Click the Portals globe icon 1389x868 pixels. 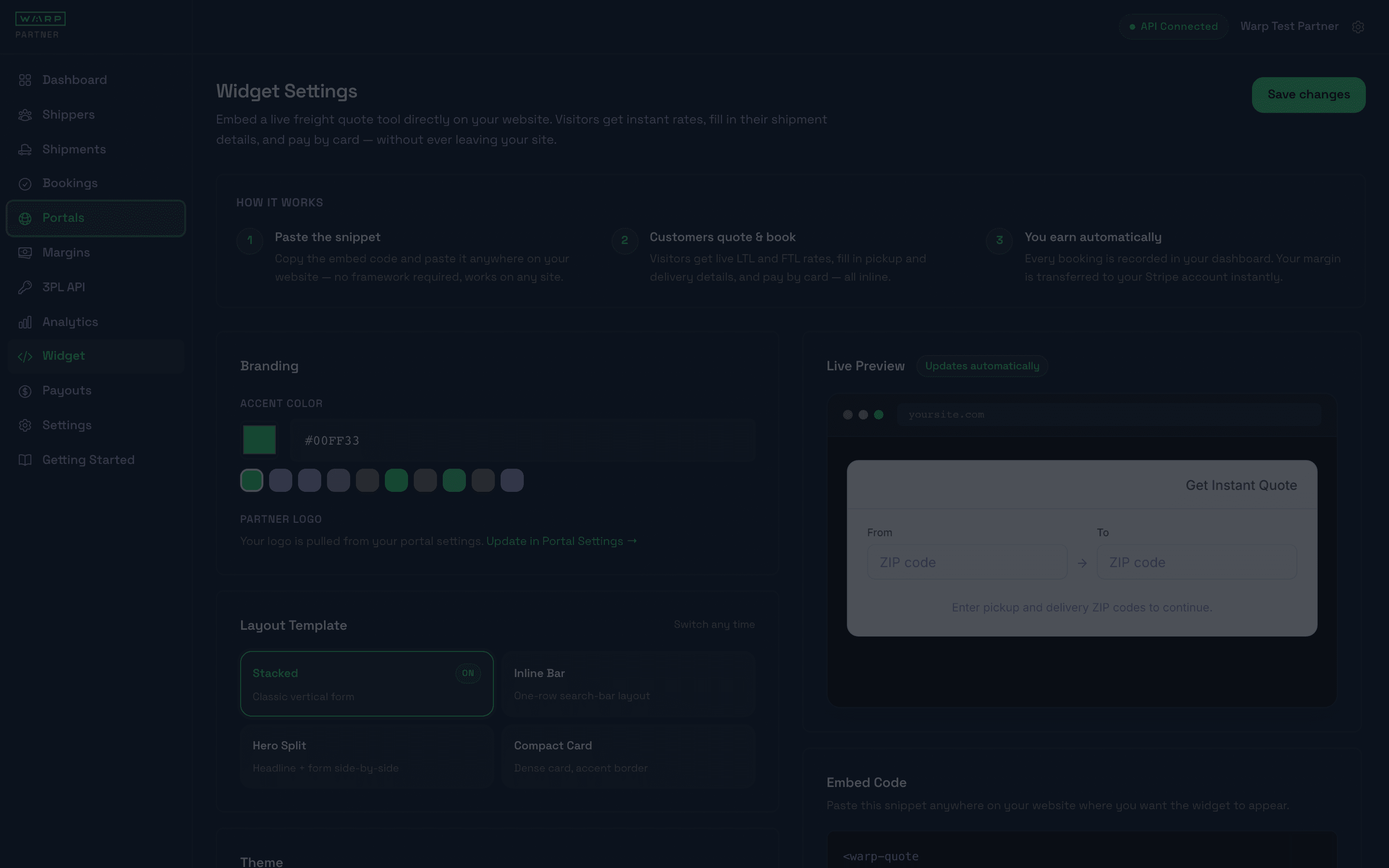click(25, 218)
